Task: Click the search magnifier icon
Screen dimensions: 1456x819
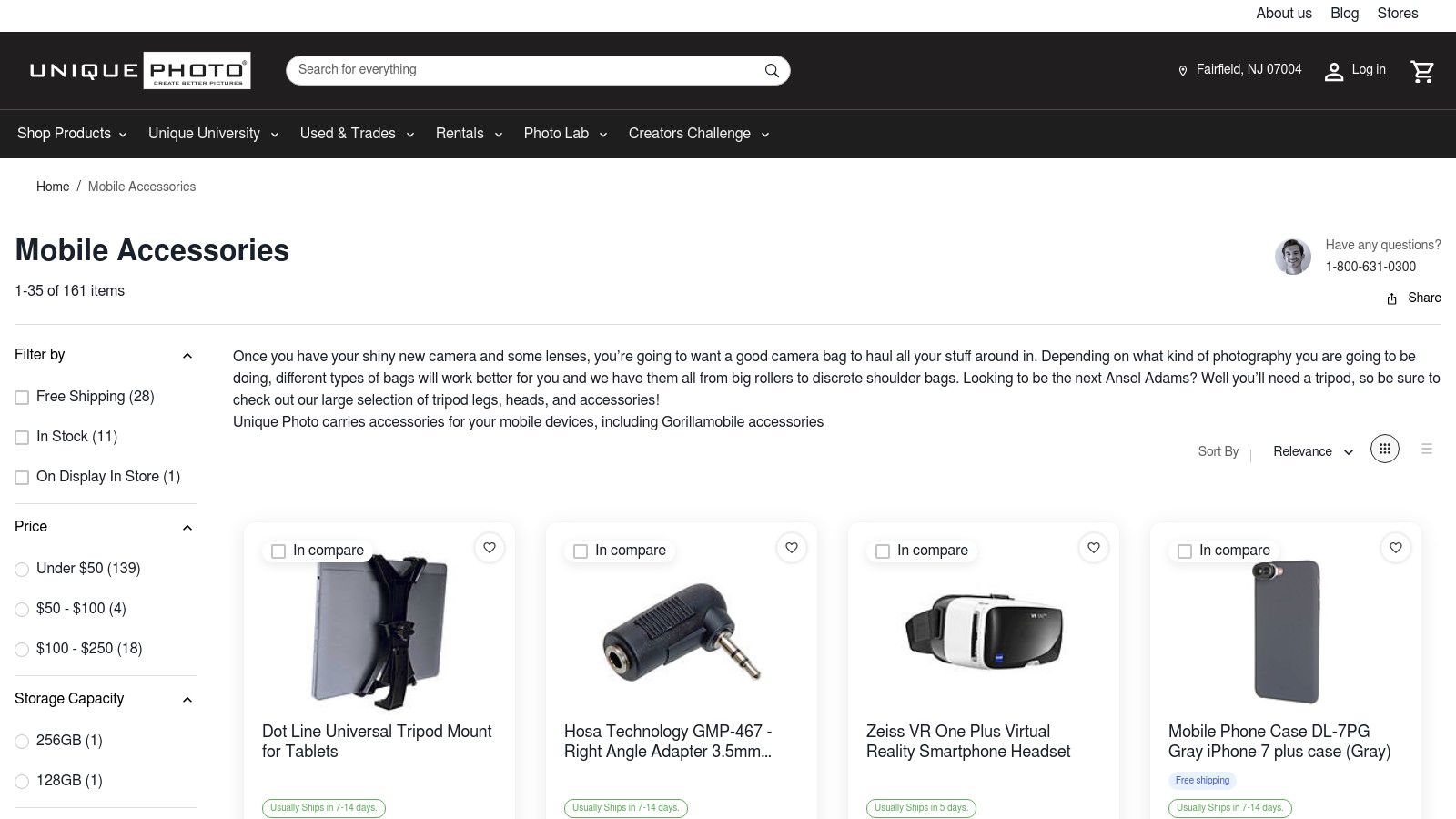Action: point(772,71)
